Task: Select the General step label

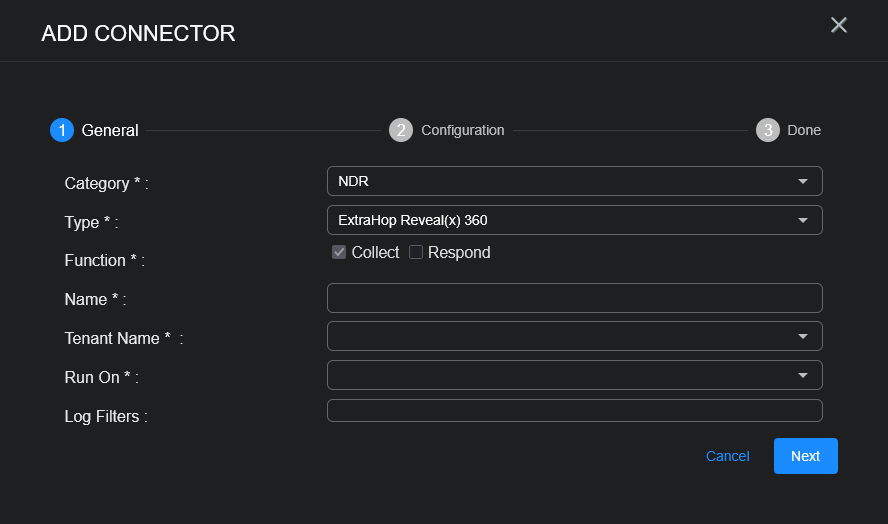Action: point(110,130)
